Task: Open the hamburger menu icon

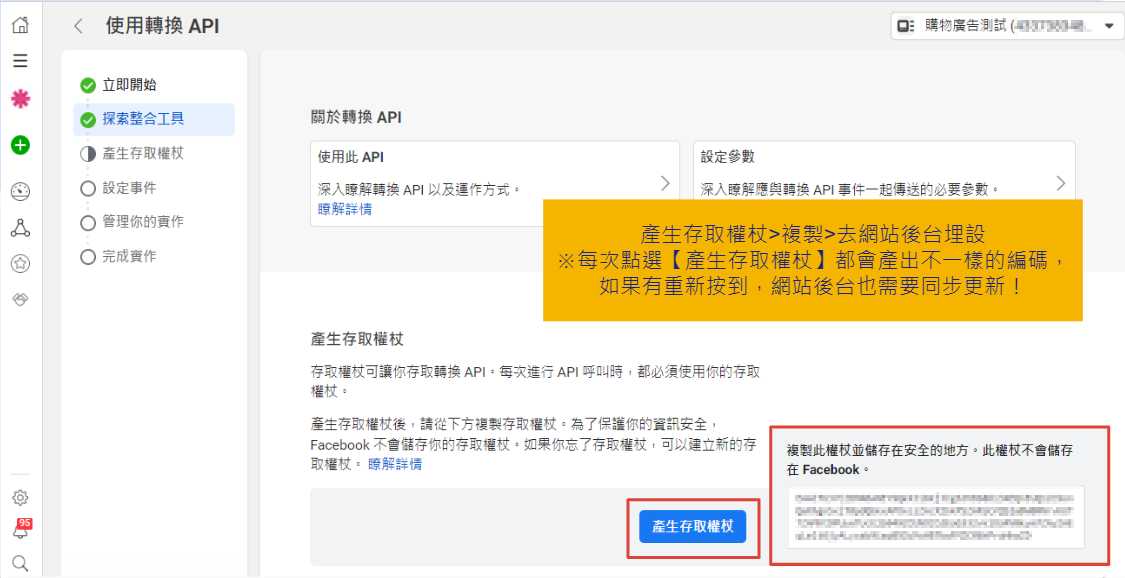Action: [x=20, y=61]
